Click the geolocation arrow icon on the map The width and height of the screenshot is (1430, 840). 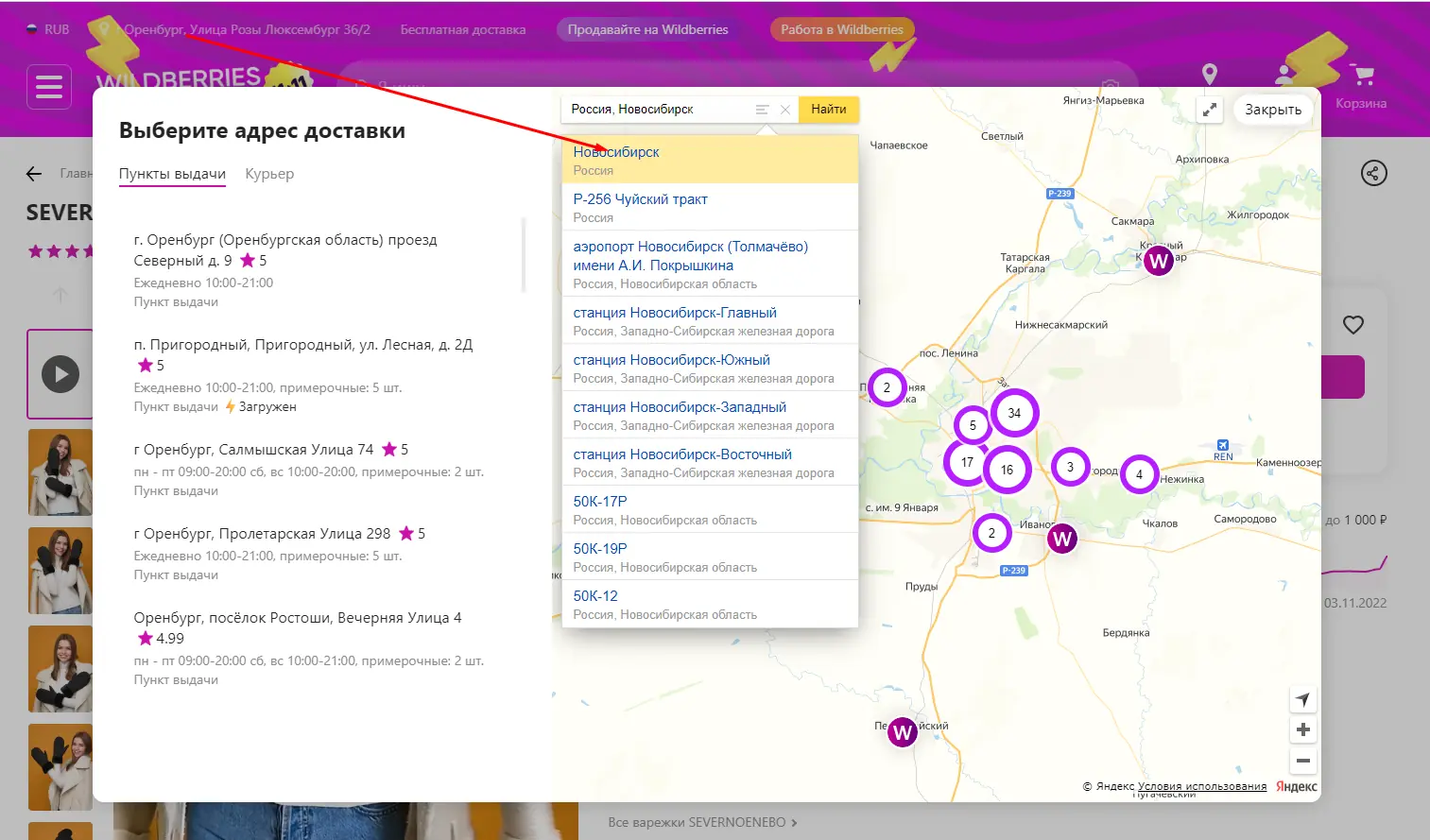1303,699
